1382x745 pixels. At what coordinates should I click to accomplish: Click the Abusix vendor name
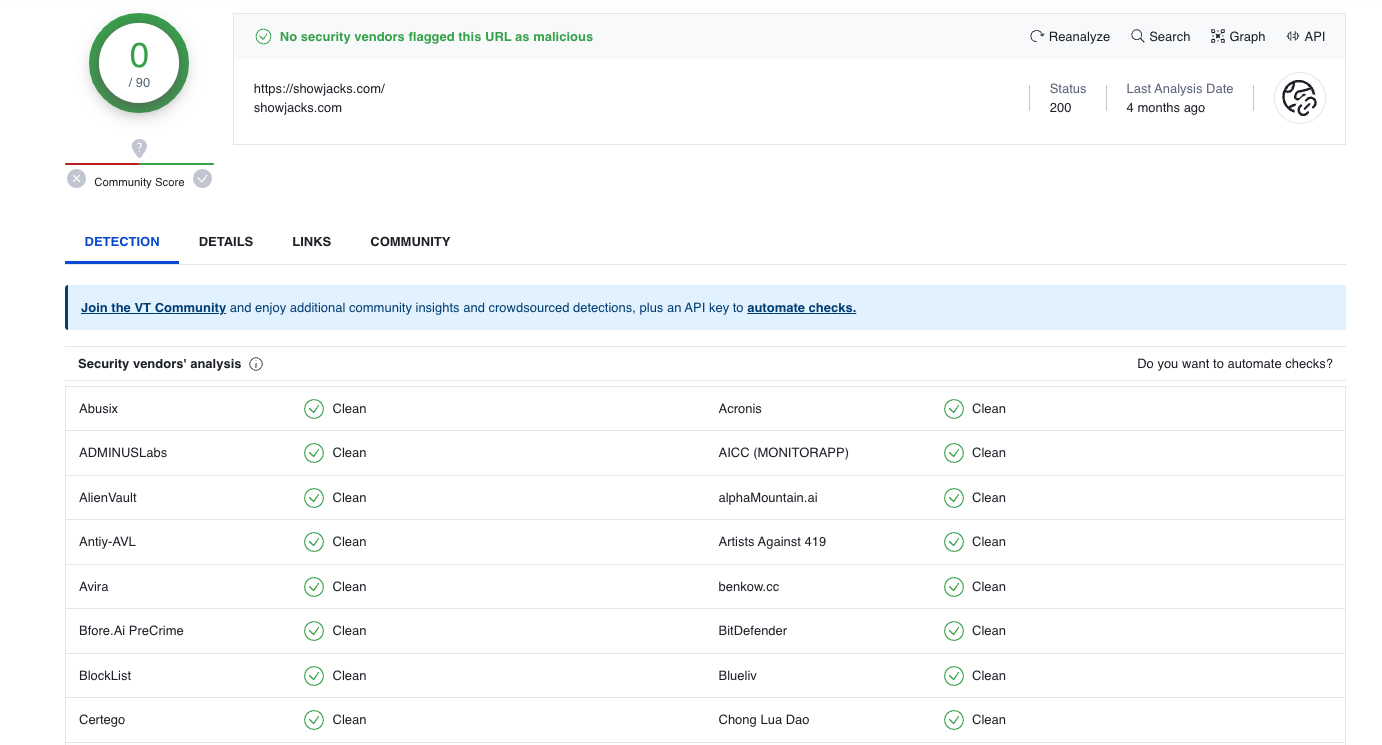tap(99, 408)
